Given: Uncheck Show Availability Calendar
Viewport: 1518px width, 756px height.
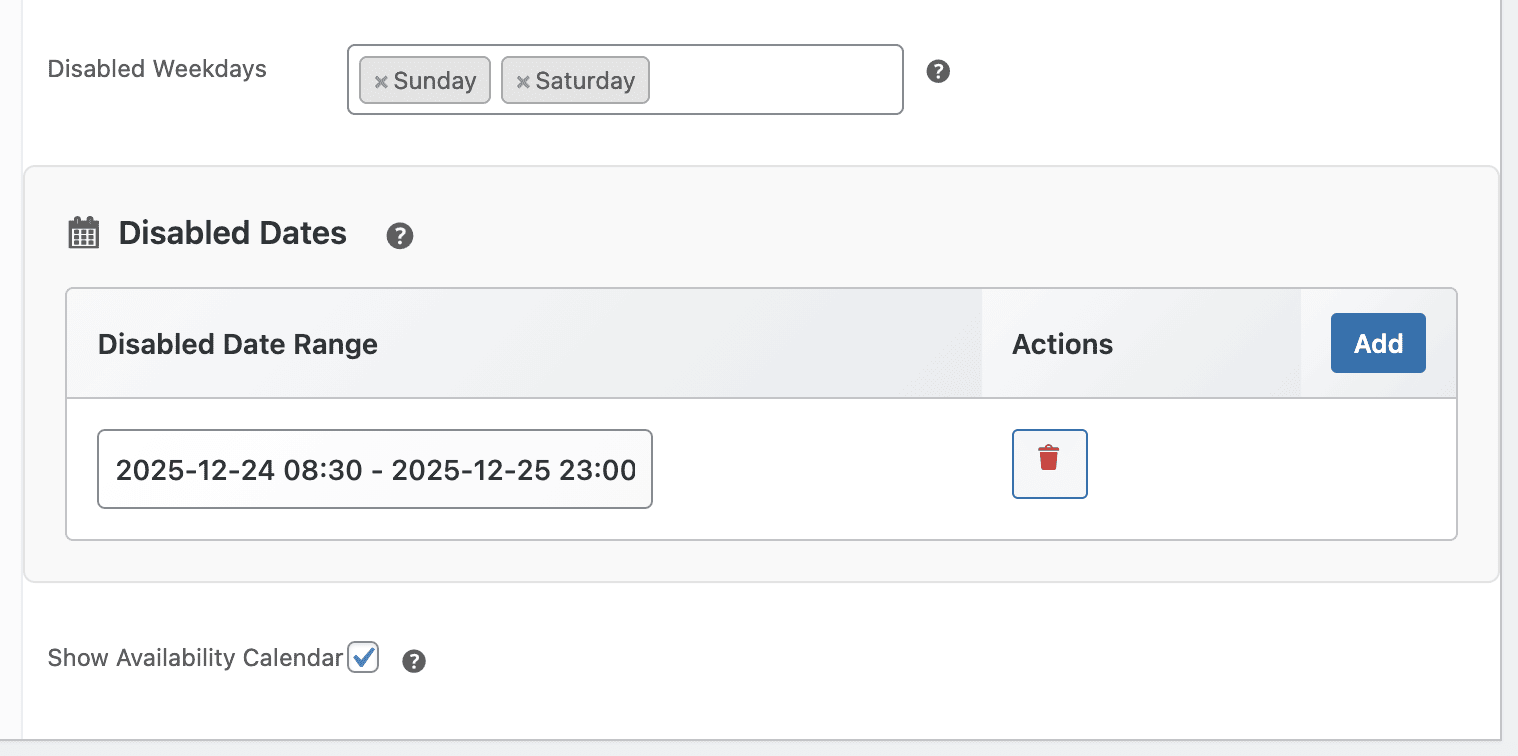Looking at the screenshot, I should (363, 657).
